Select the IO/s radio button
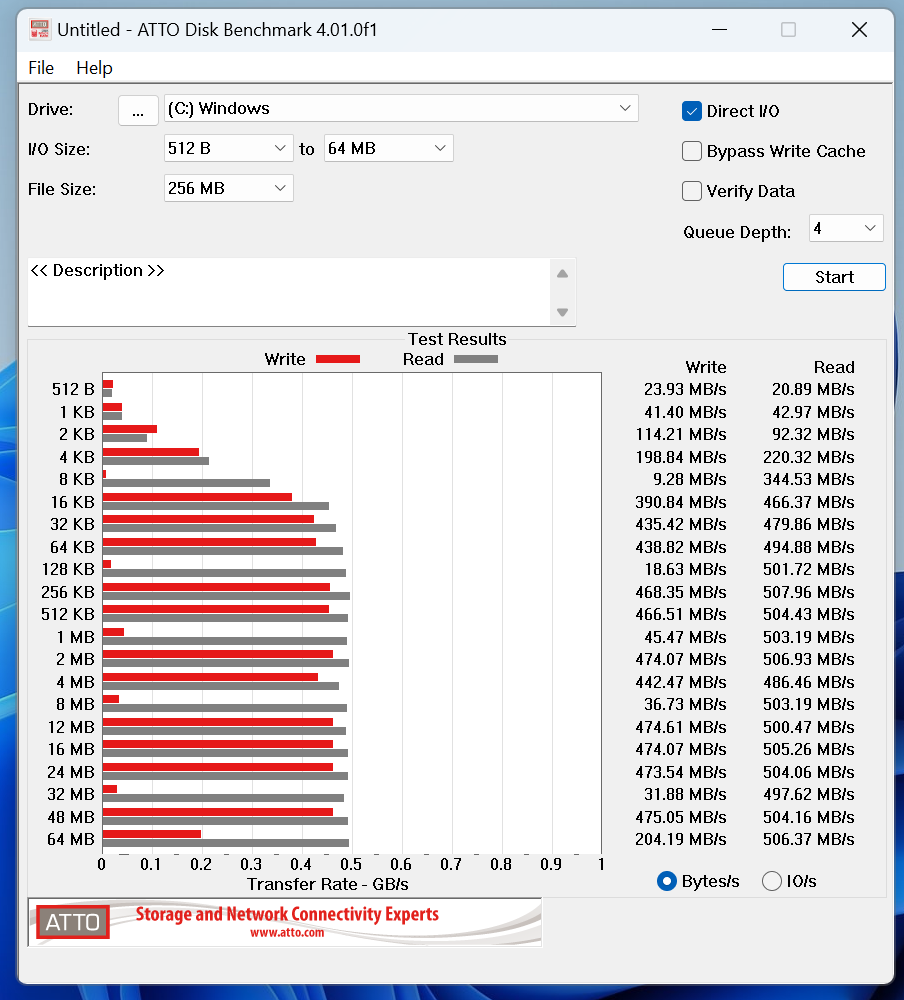Viewport: 904px width, 1000px height. point(771,881)
